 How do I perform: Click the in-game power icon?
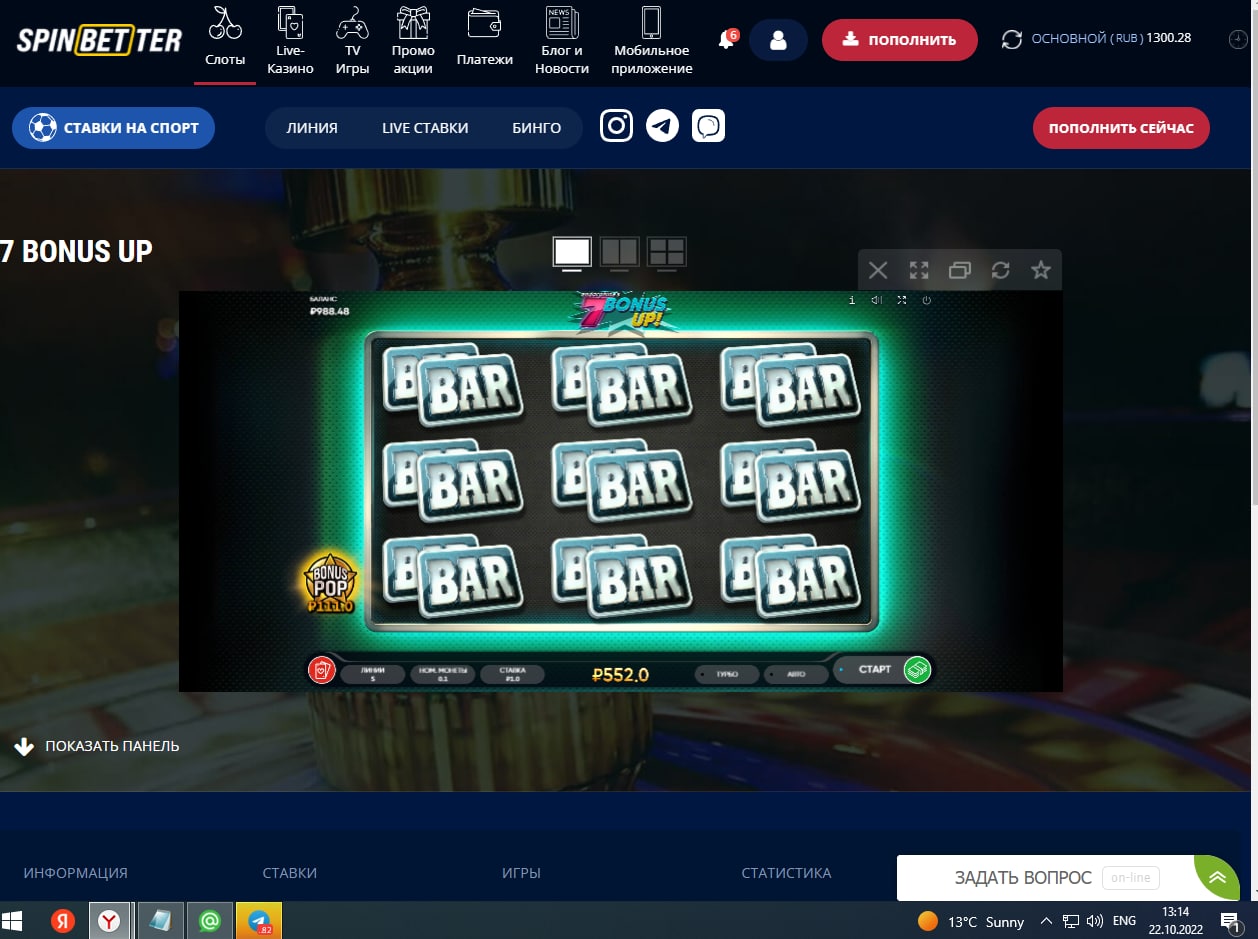click(x=927, y=300)
